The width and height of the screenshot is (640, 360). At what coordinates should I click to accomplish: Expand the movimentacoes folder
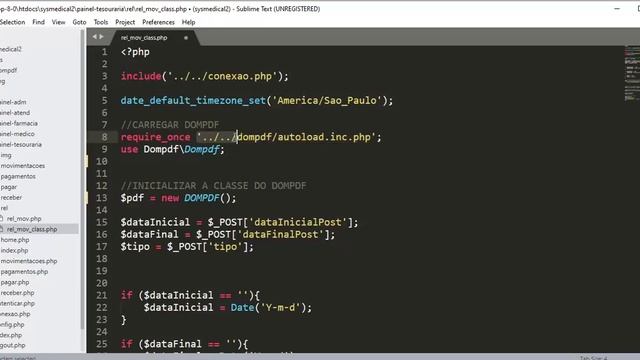click(x=22, y=166)
